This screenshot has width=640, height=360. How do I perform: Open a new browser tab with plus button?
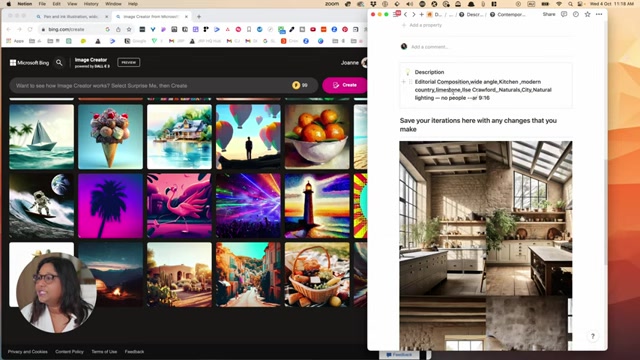(x=199, y=17)
